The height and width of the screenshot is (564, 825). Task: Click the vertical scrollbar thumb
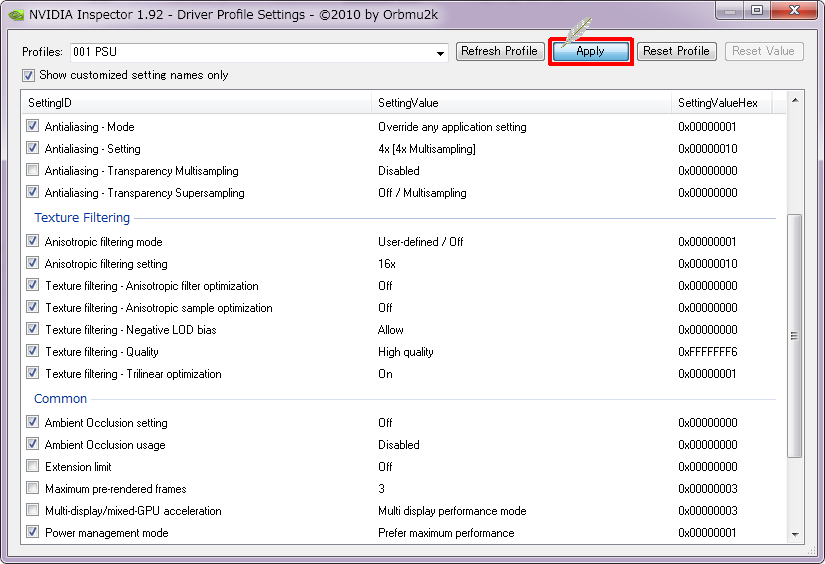point(795,336)
